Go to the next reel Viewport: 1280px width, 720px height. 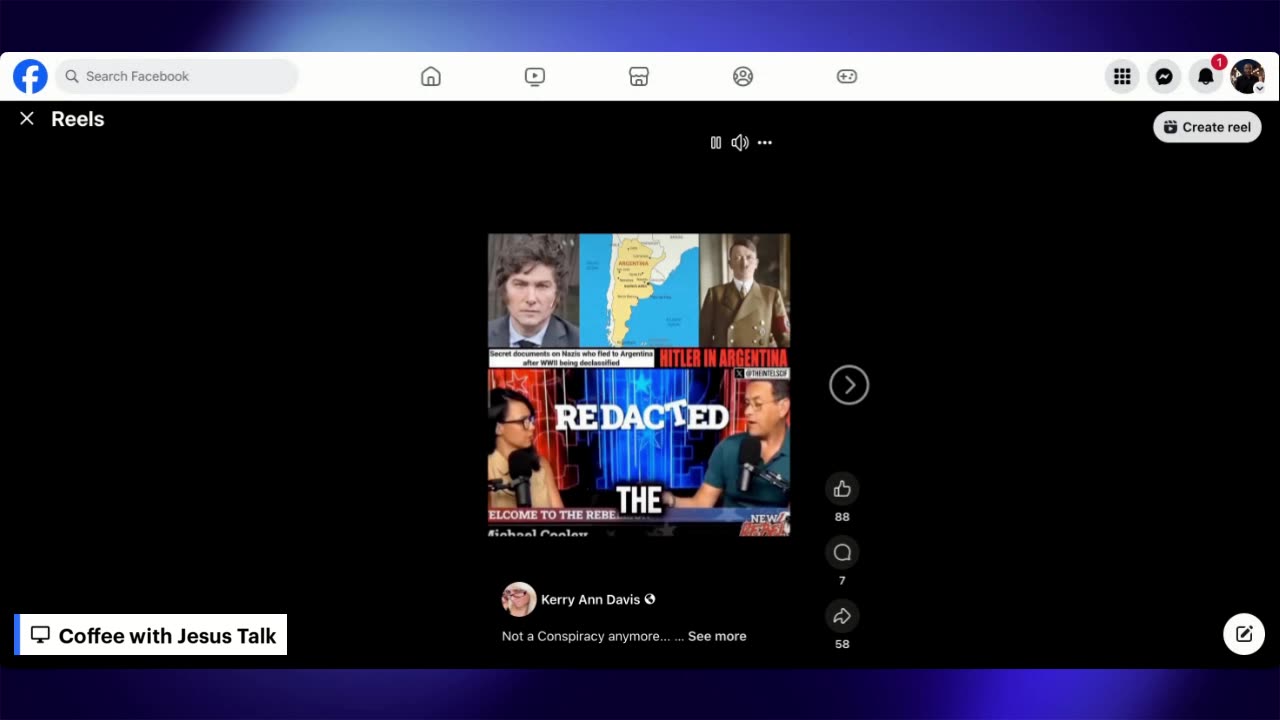(849, 385)
